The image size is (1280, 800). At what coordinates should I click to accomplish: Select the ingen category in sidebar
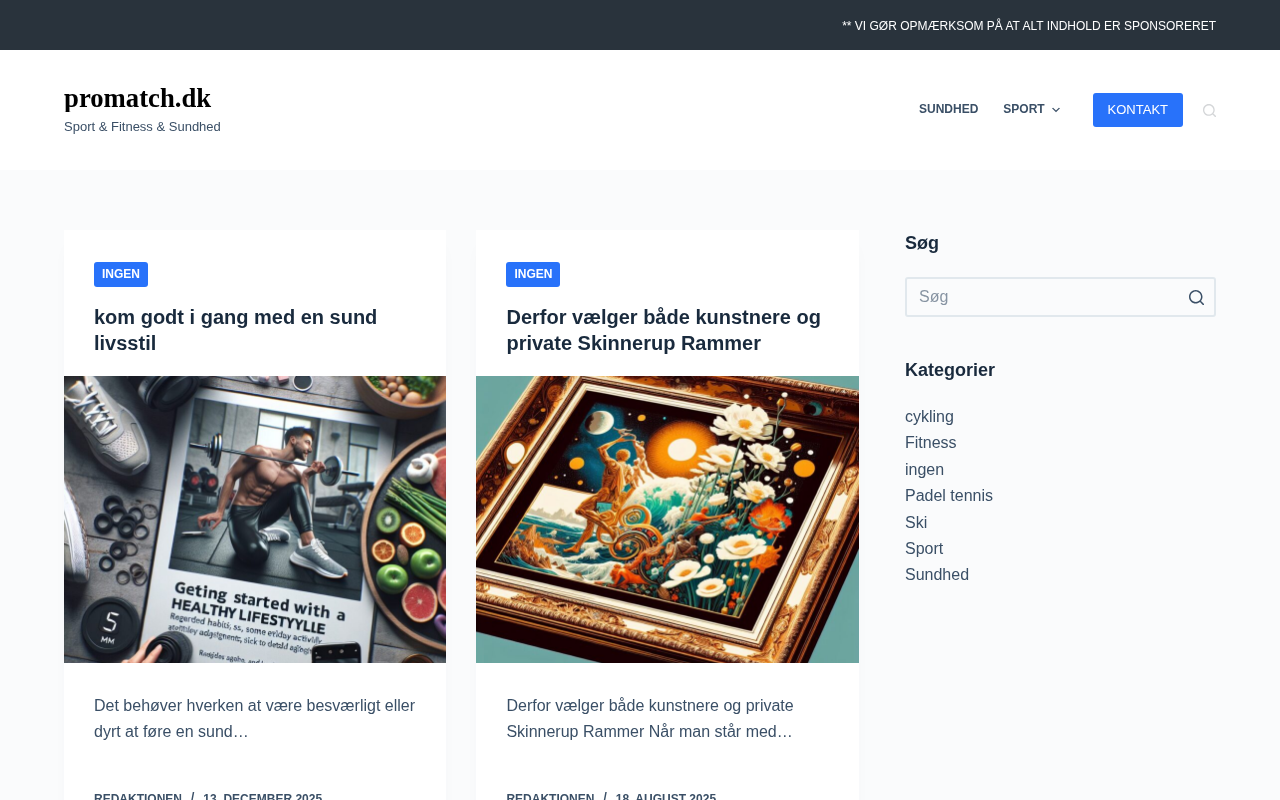924,470
